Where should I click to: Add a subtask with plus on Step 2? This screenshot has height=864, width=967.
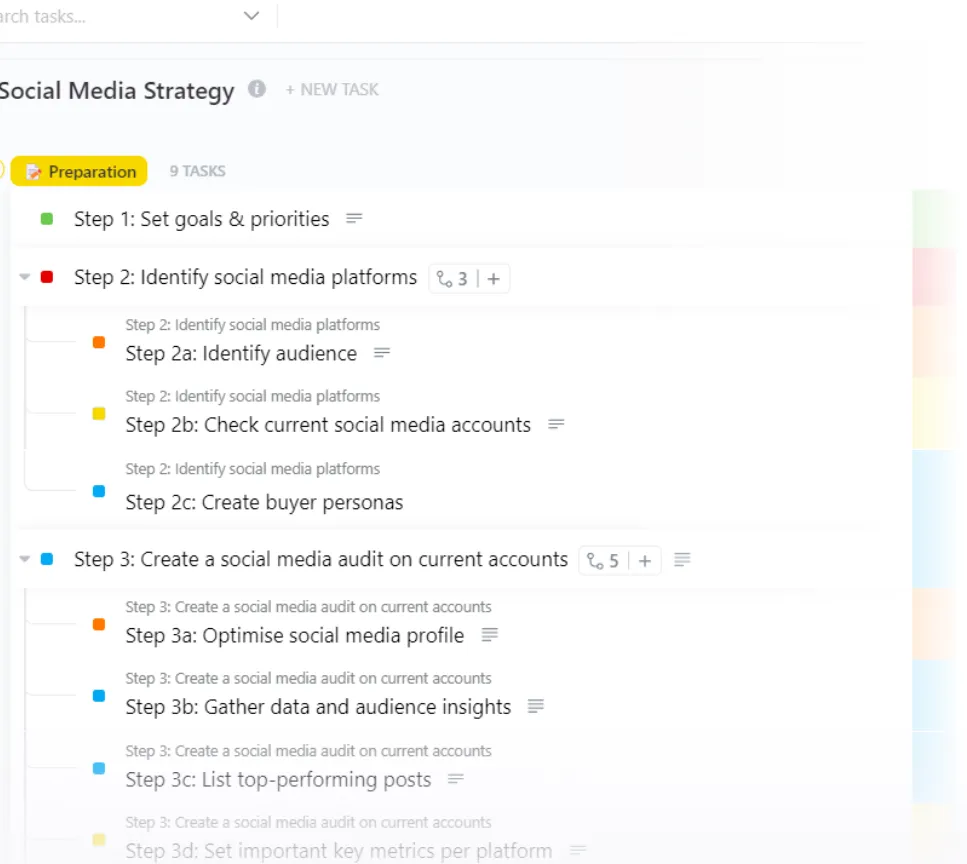(493, 279)
